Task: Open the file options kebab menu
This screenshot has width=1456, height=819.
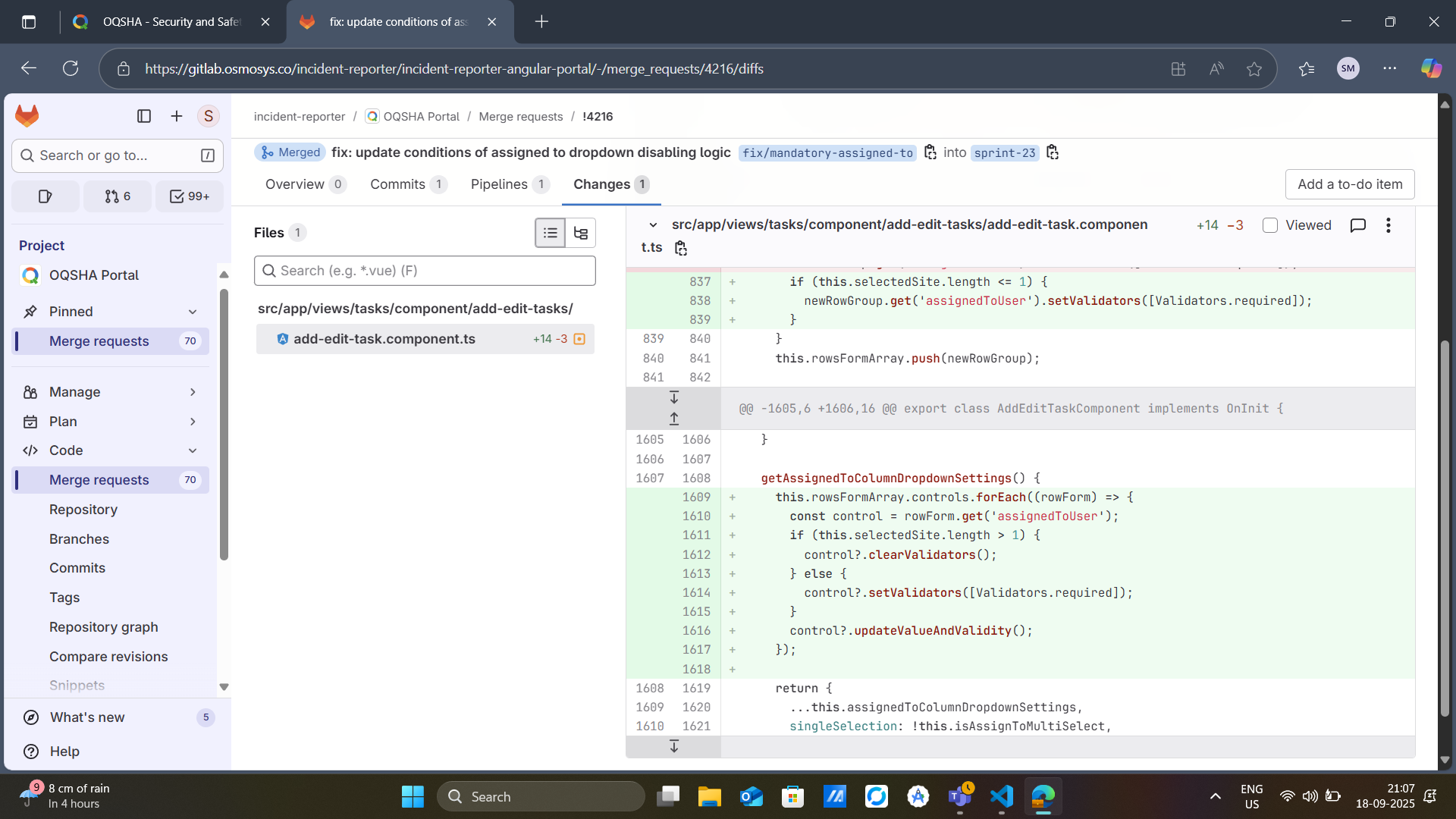Action: 1388,225
